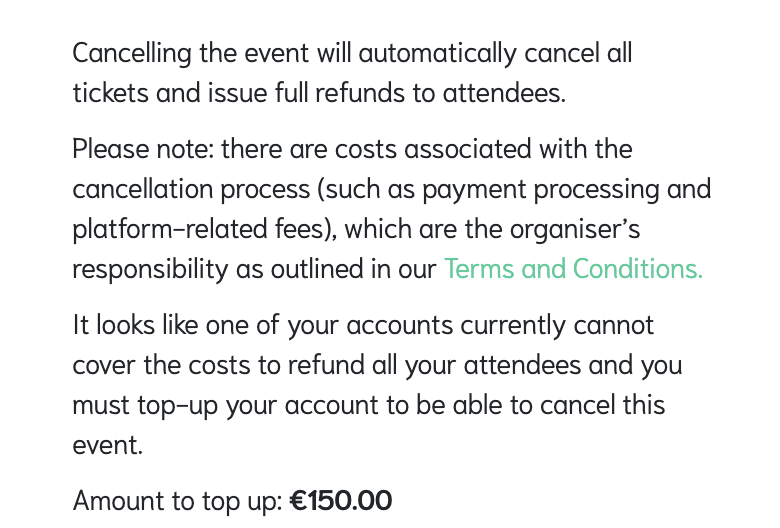Click the word 'event.' ending third paragraph
The image size is (780, 528).
coord(107,445)
